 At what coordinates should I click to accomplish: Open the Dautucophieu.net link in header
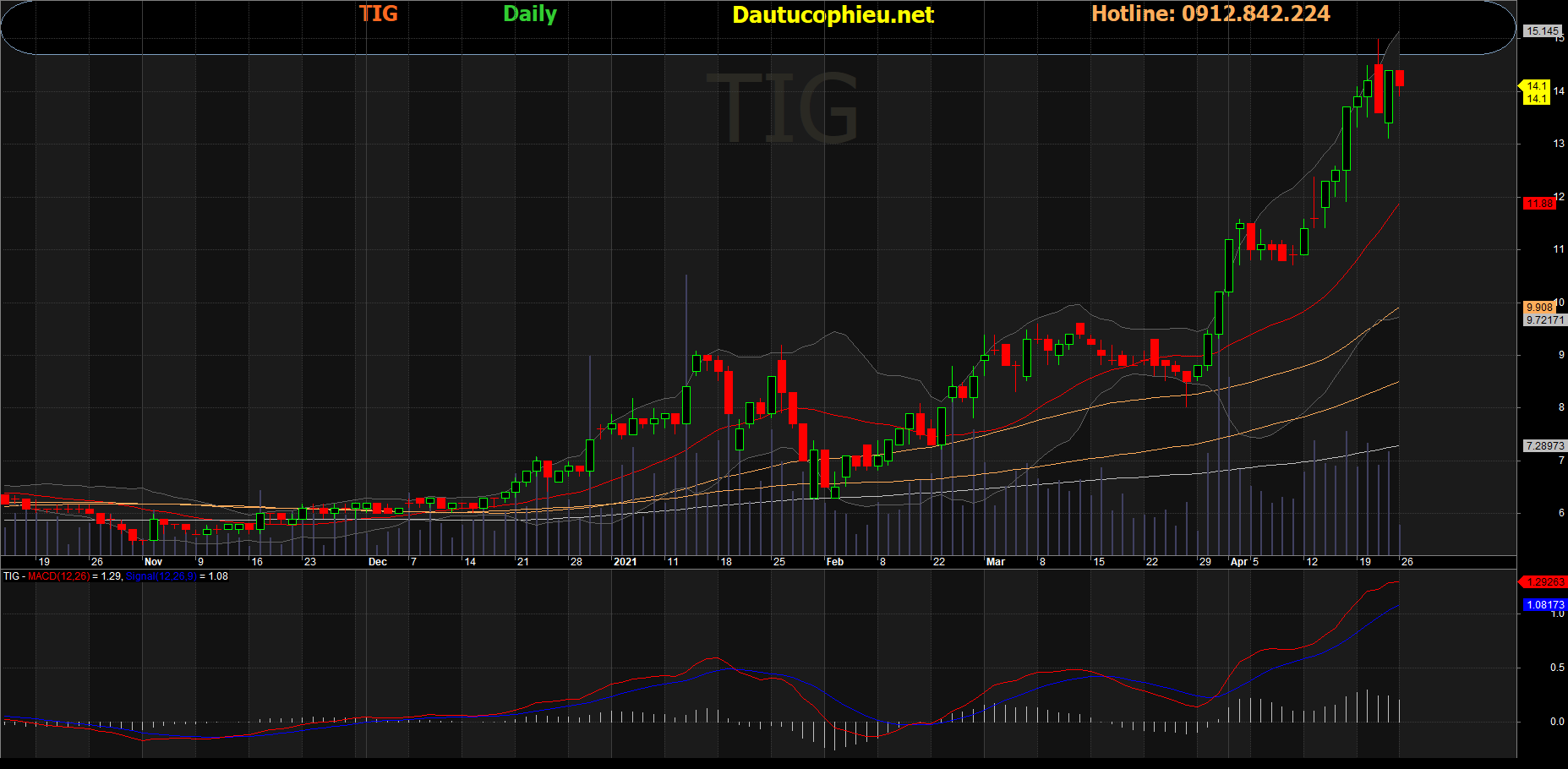(x=832, y=15)
